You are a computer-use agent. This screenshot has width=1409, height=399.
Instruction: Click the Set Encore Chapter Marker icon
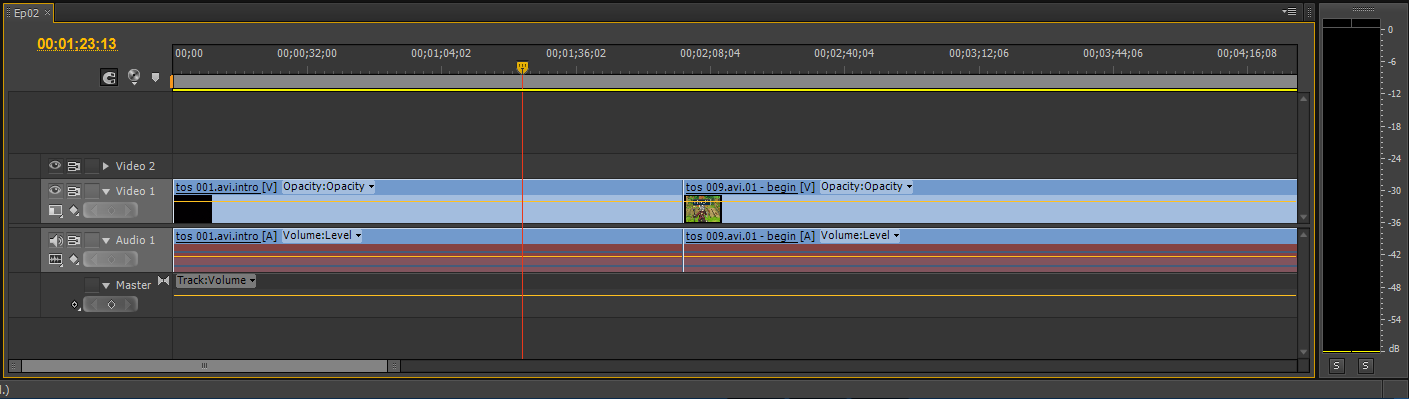134,77
